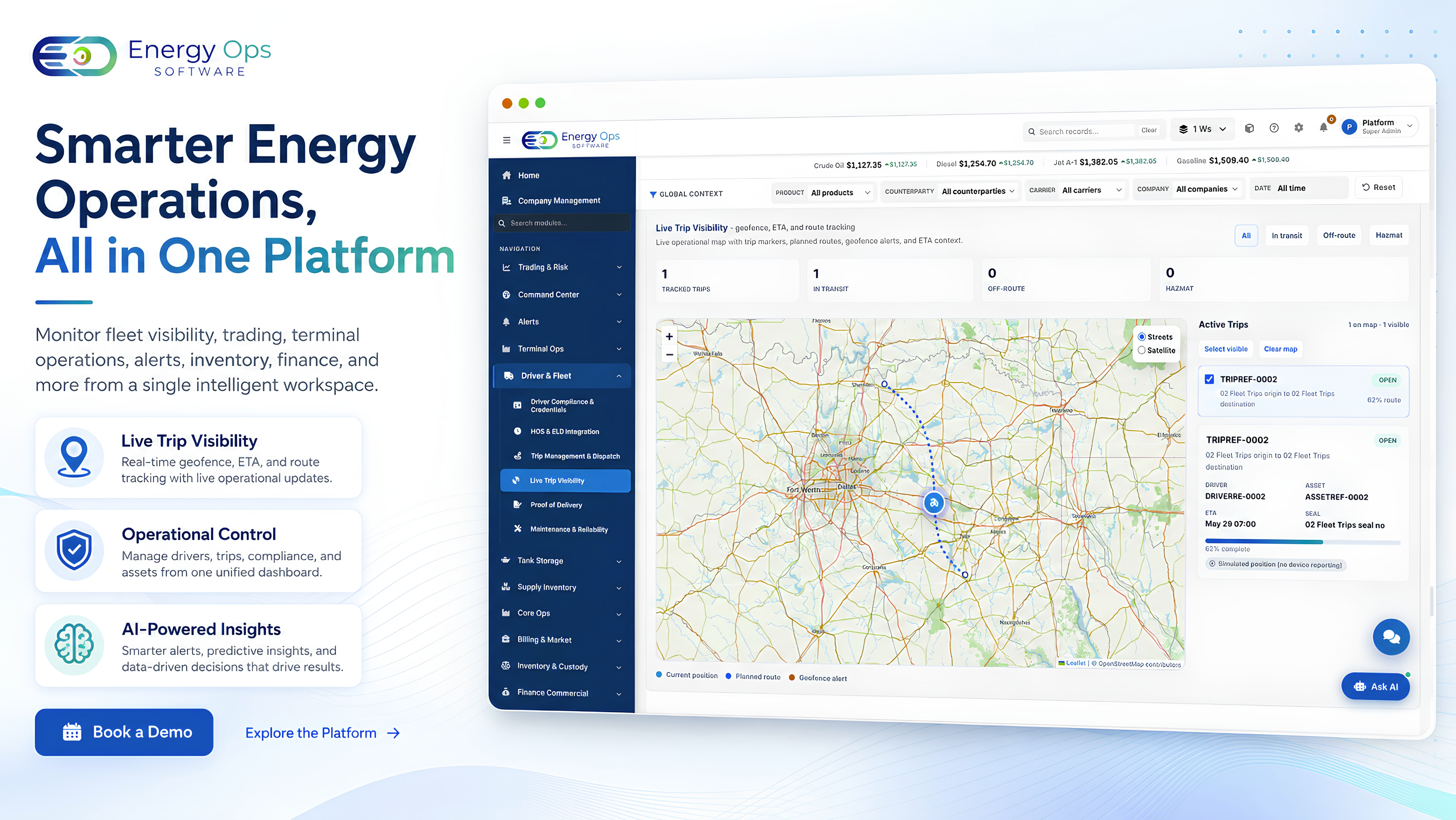This screenshot has height=820, width=1456.
Task: Click the Clear search button
Action: pos(1149,130)
